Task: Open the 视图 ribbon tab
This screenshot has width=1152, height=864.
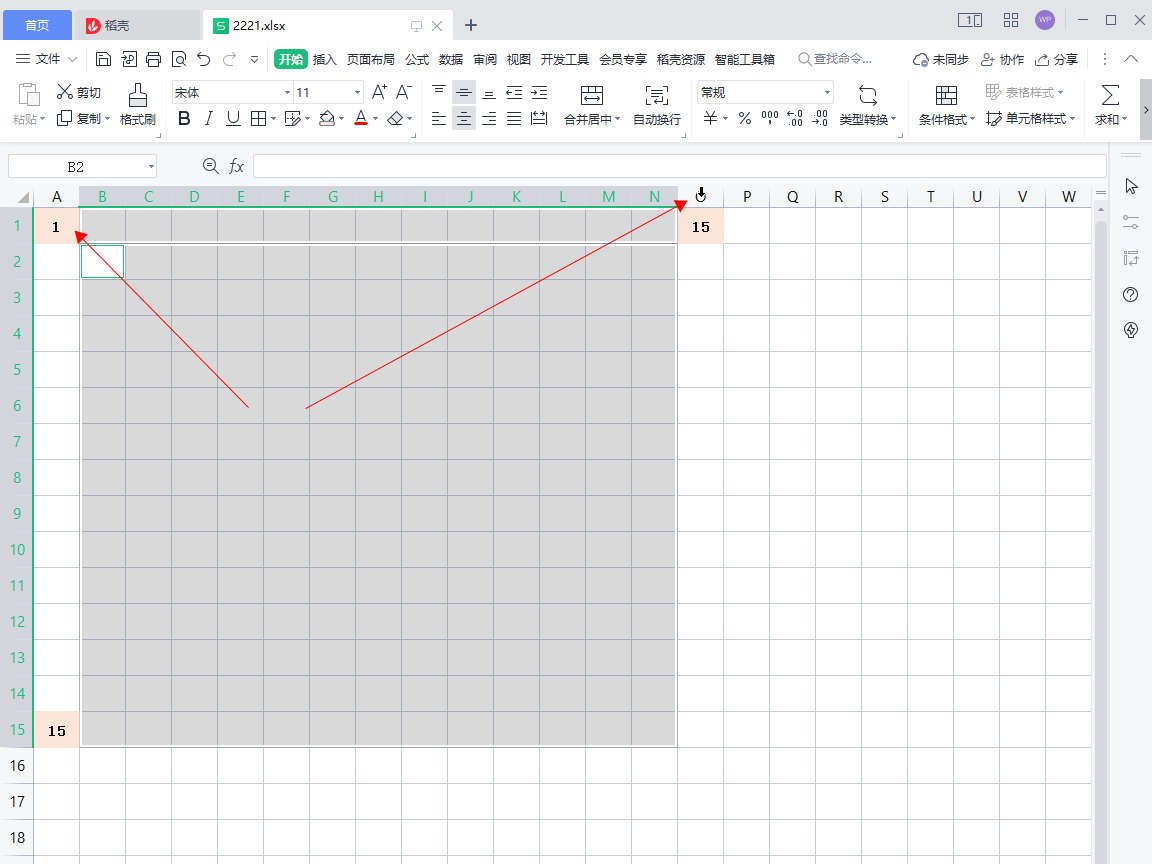Action: [518, 60]
